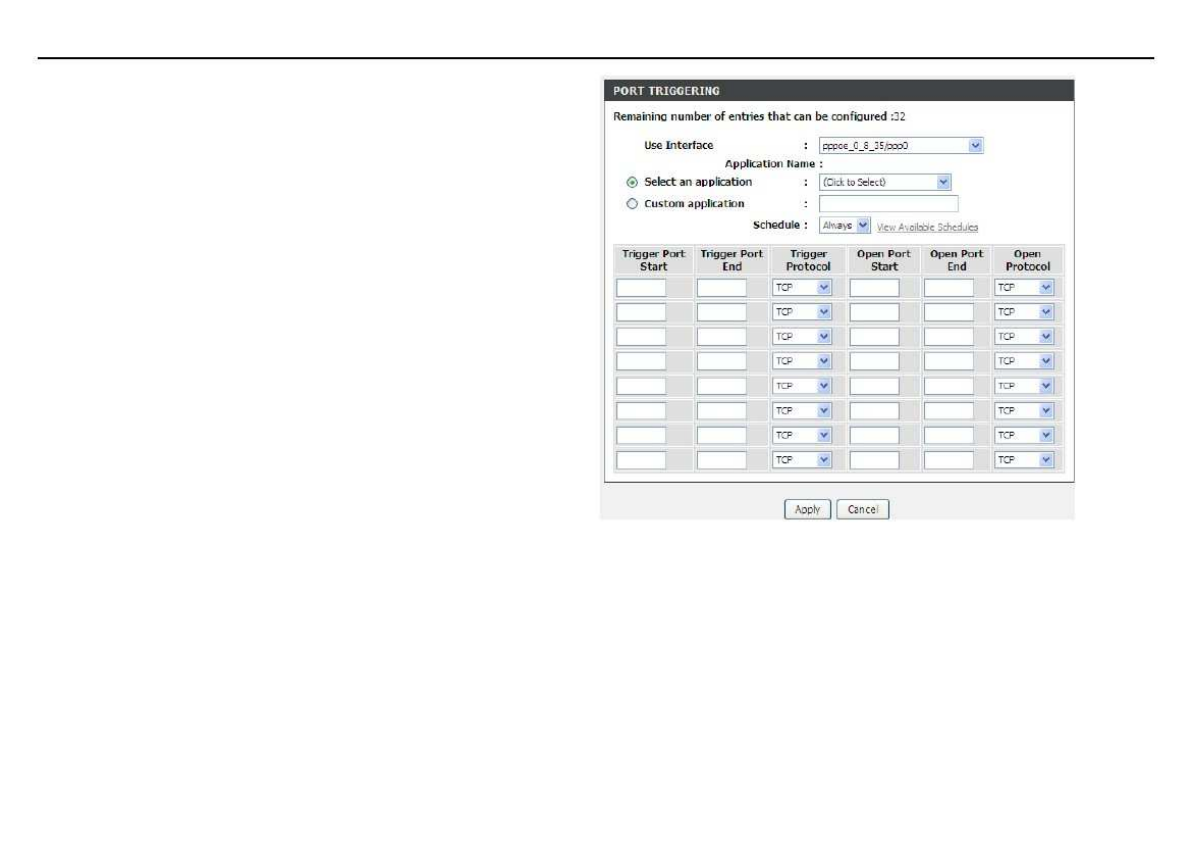This screenshot has width=1190, height=843.
Task: Click first row Open Port Start field
Action: tap(874, 288)
